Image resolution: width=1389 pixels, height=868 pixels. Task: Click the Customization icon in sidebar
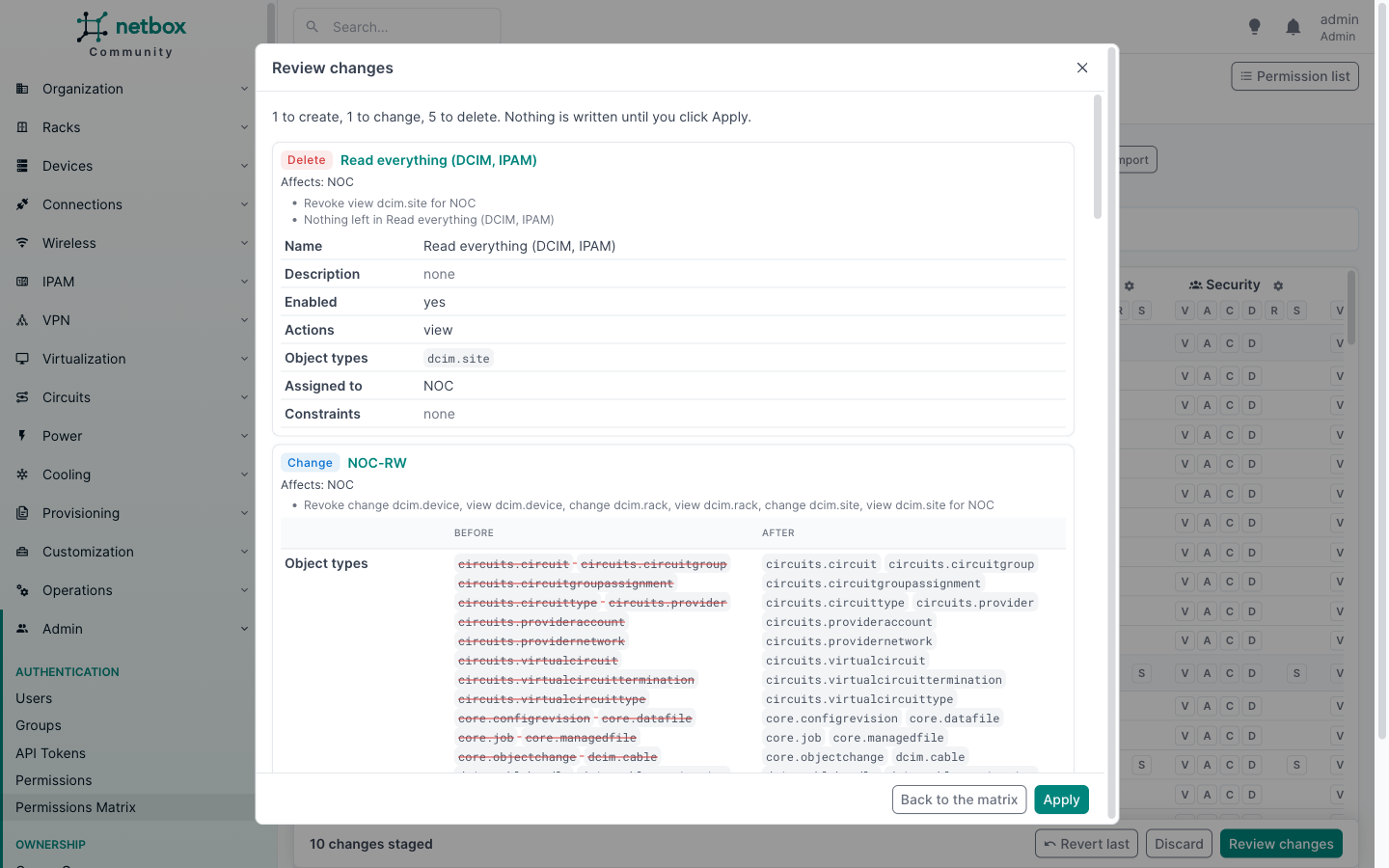pyautogui.click(x=22, y=552)
